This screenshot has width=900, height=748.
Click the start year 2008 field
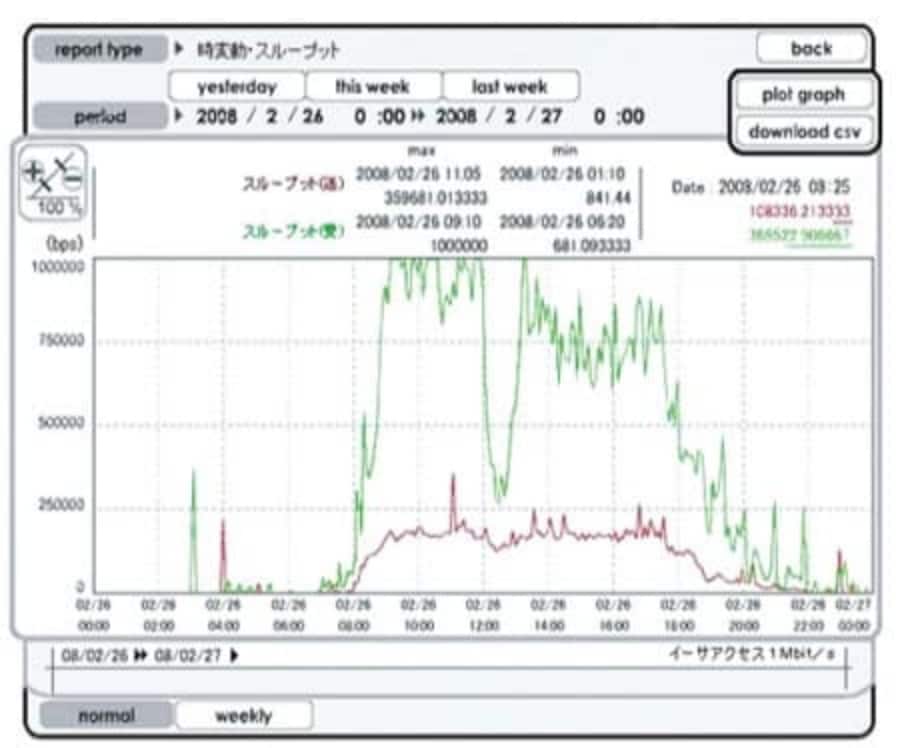click(x=218, y=116)
